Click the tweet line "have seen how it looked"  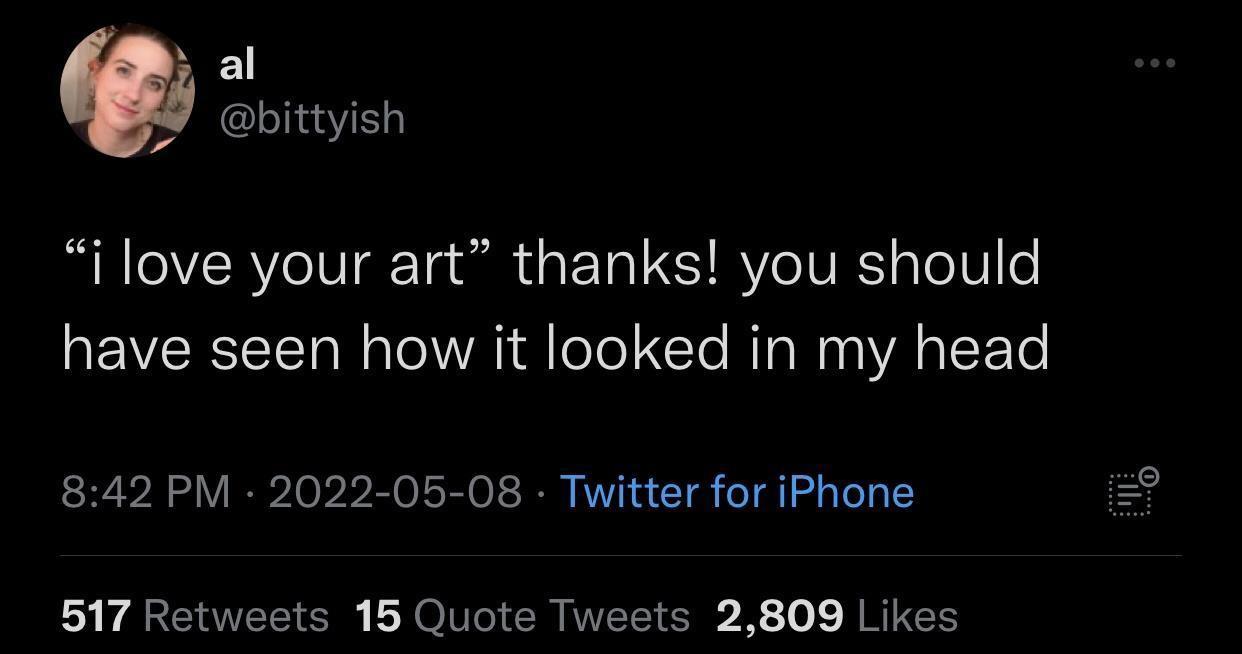tap(395, 349)
